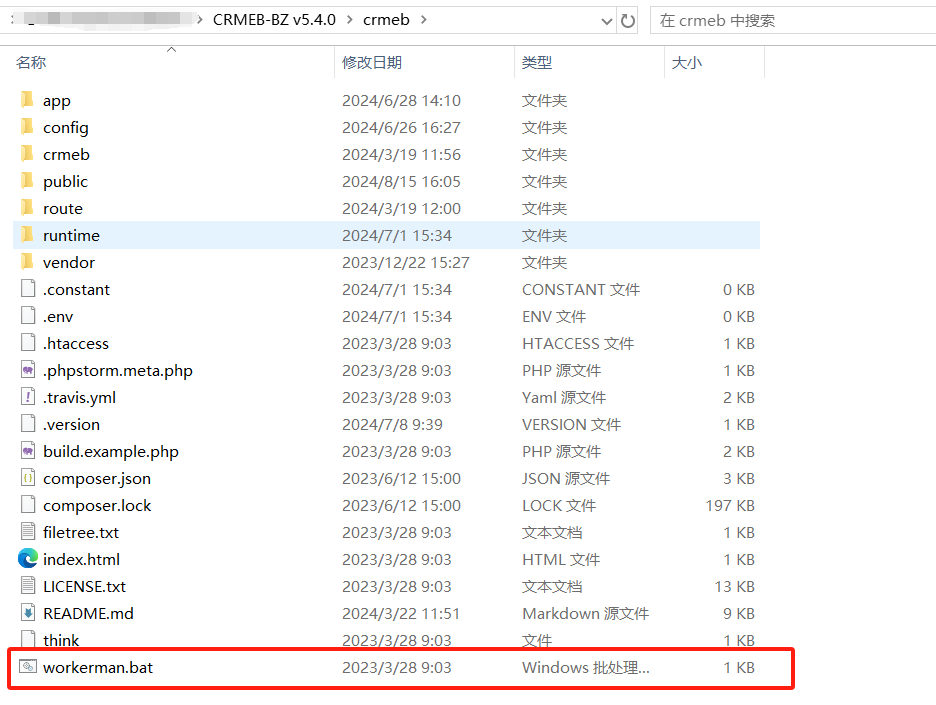The image size is (936, 705).
Task: Go to CRMEB-BZ v5.4.0 breadcrumb folder
Action: [275, 20]
